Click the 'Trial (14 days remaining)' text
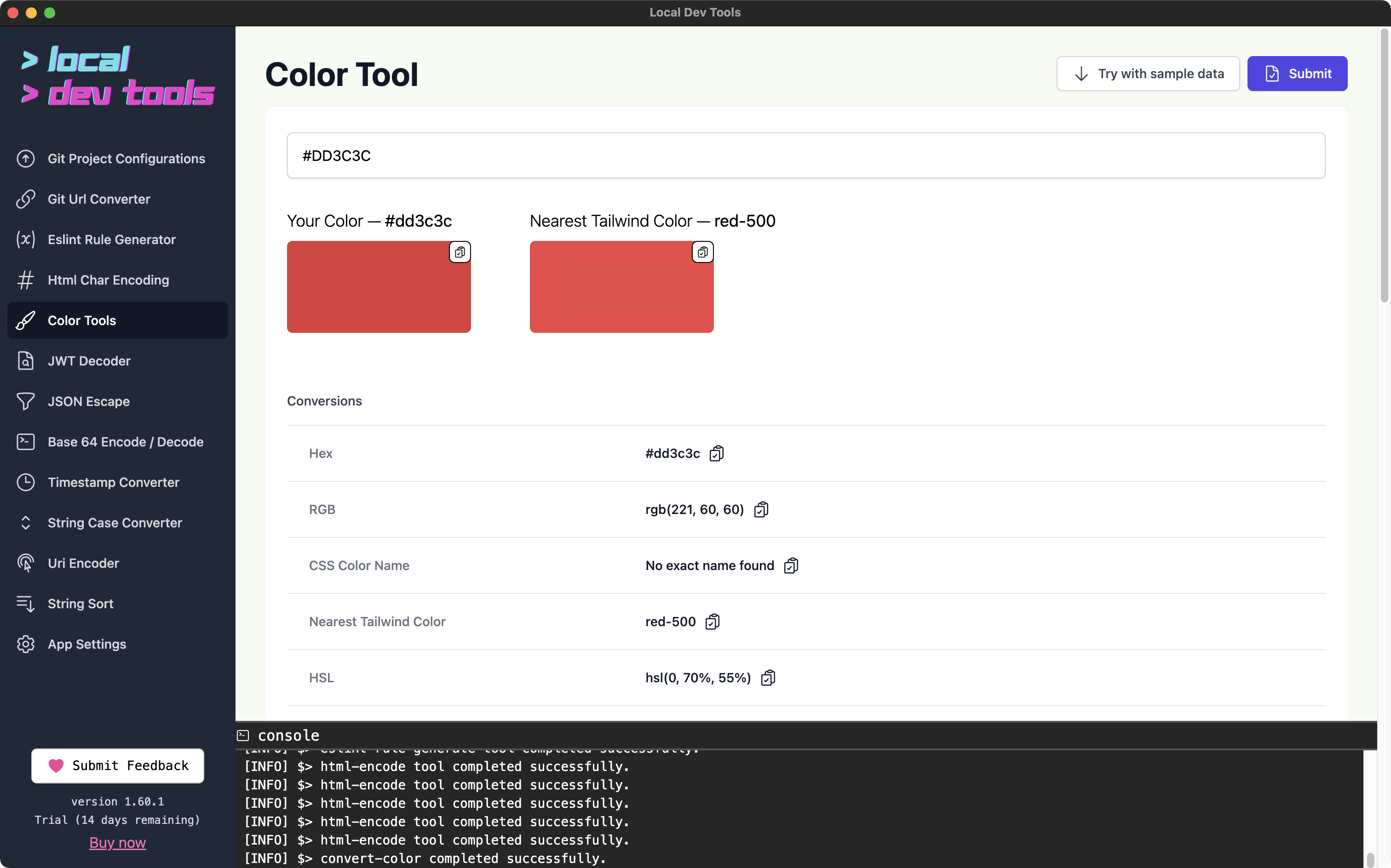Screen dimensions: 1391x868 tap(118, 820)
